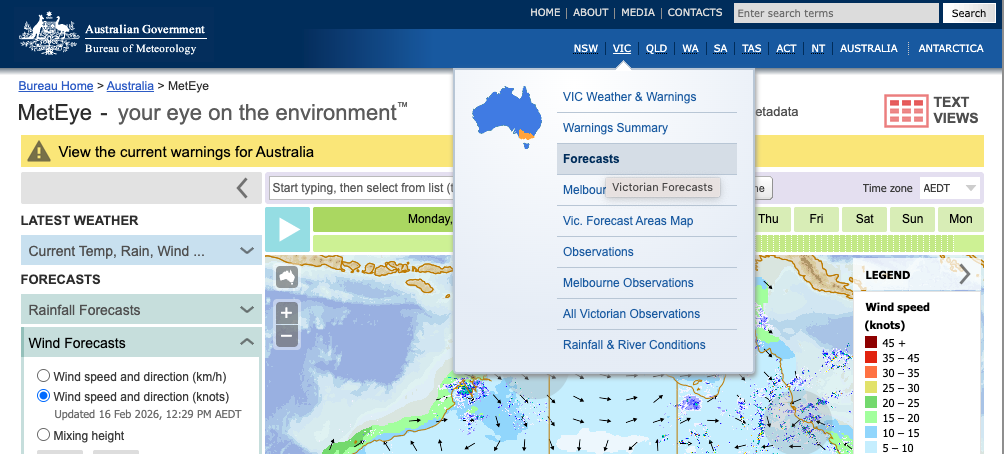This screenshot has width=1004, height=454.
Task: Click the MEDIA top navigation link
Action: (x=638, y=13)
